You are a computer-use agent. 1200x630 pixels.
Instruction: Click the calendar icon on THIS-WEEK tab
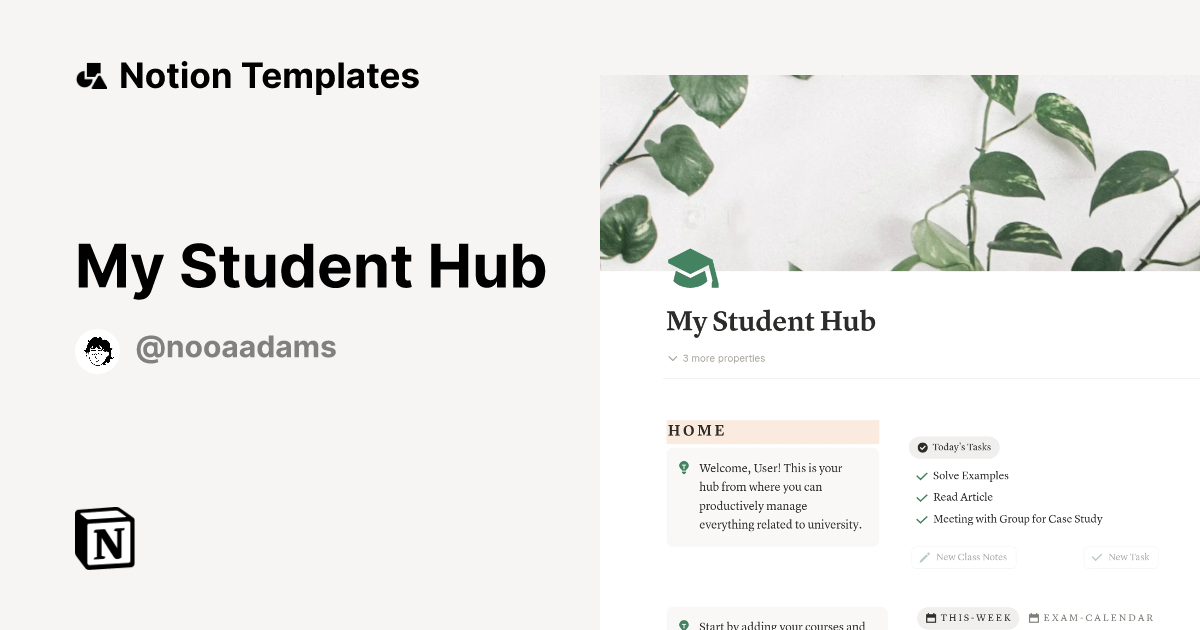pyautogui.click(x=929, y=618)
